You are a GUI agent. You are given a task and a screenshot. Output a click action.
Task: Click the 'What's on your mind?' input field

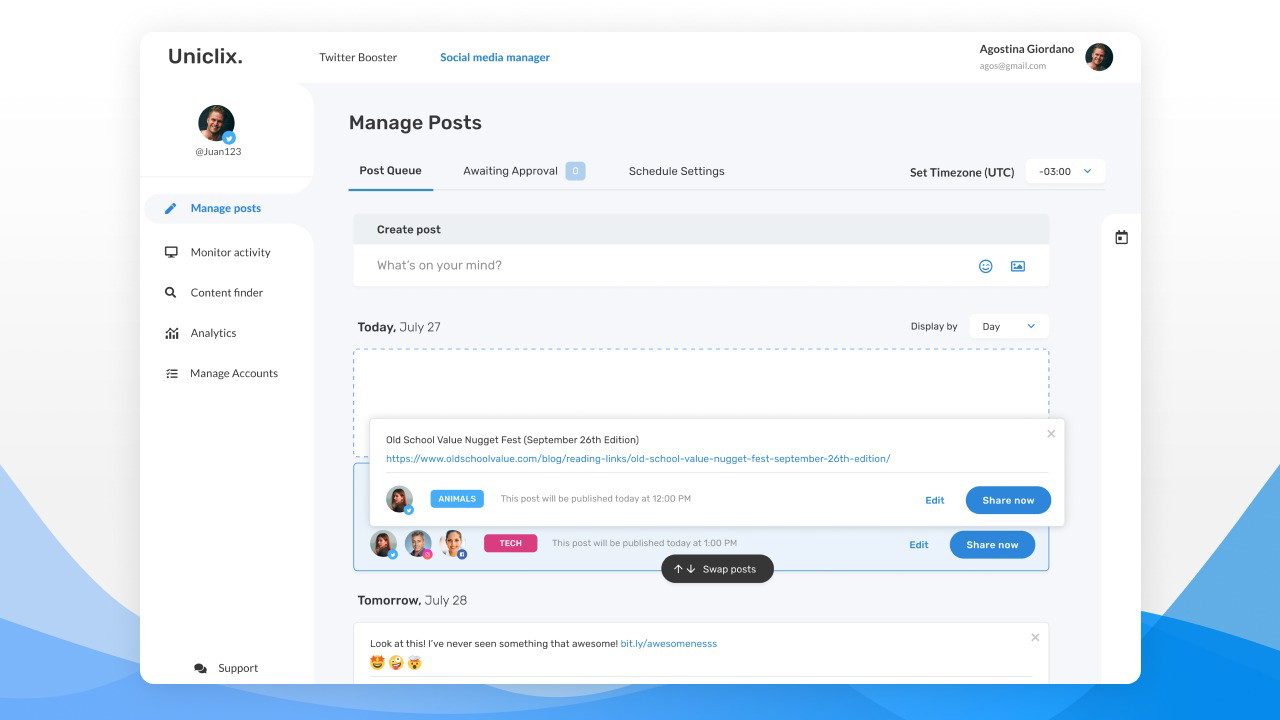click(x=660, y=266)
